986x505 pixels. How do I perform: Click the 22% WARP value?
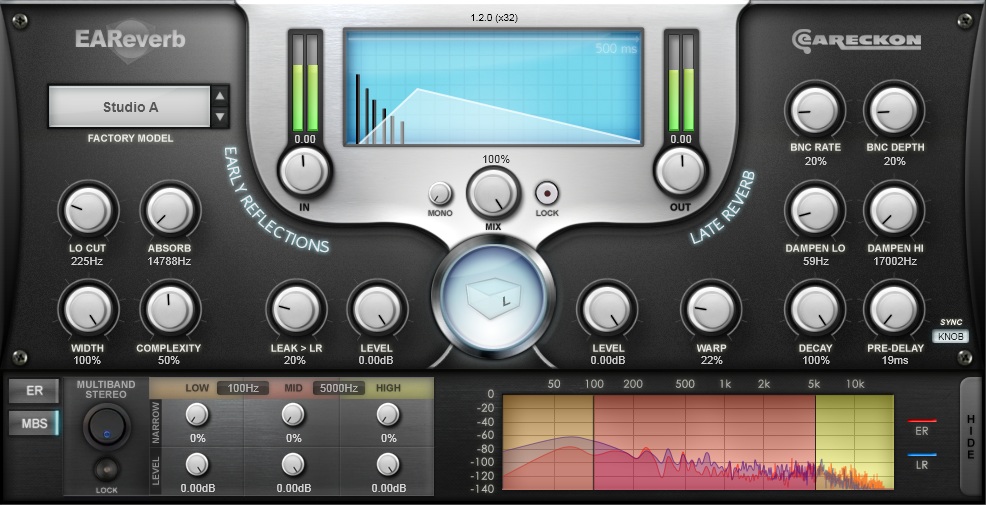(x=711, y=360)
